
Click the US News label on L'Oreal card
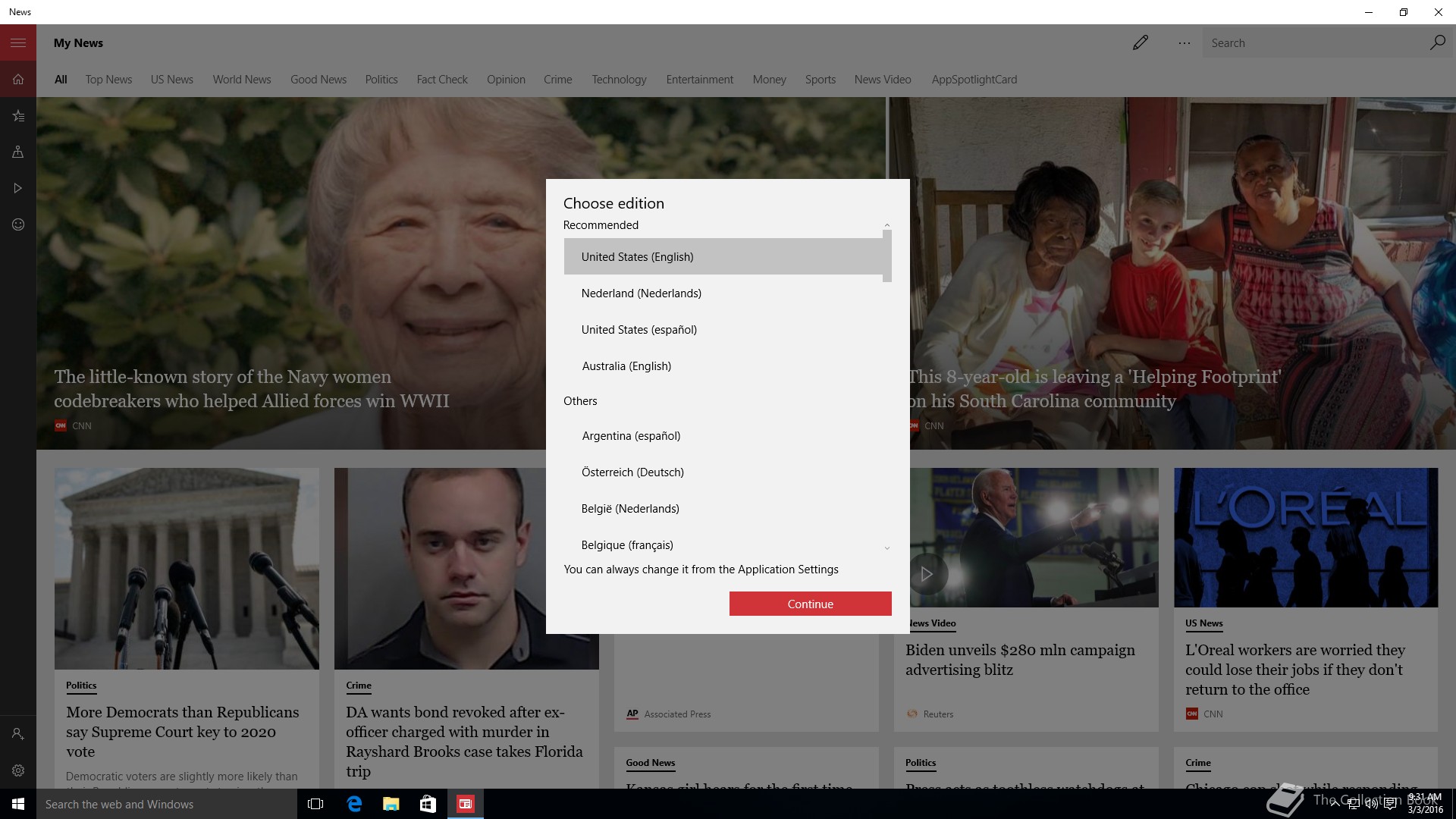click(1203, 623)
